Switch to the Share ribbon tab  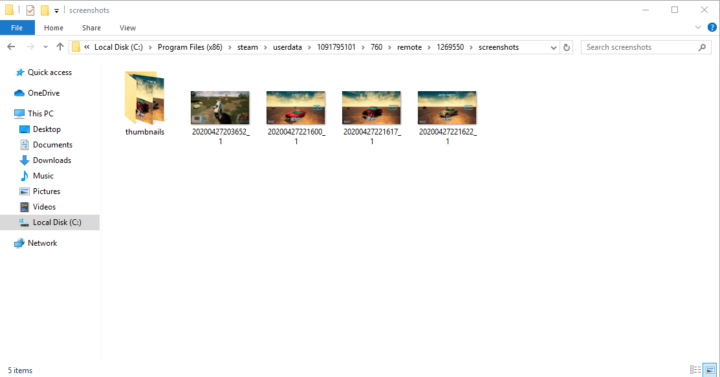[x=91, y=28]
